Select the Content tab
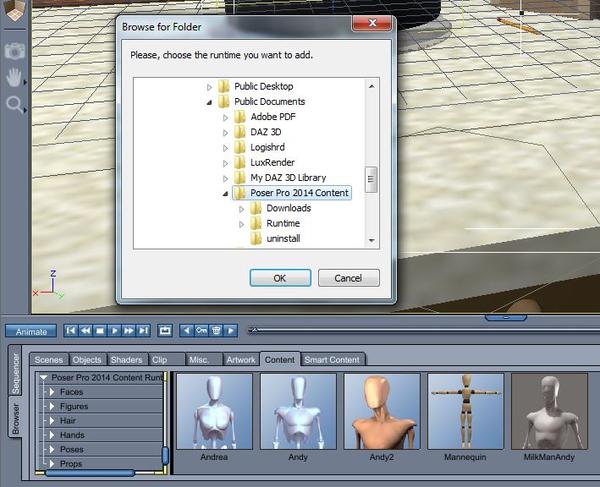The image size is (600, 487). point(280,360)
